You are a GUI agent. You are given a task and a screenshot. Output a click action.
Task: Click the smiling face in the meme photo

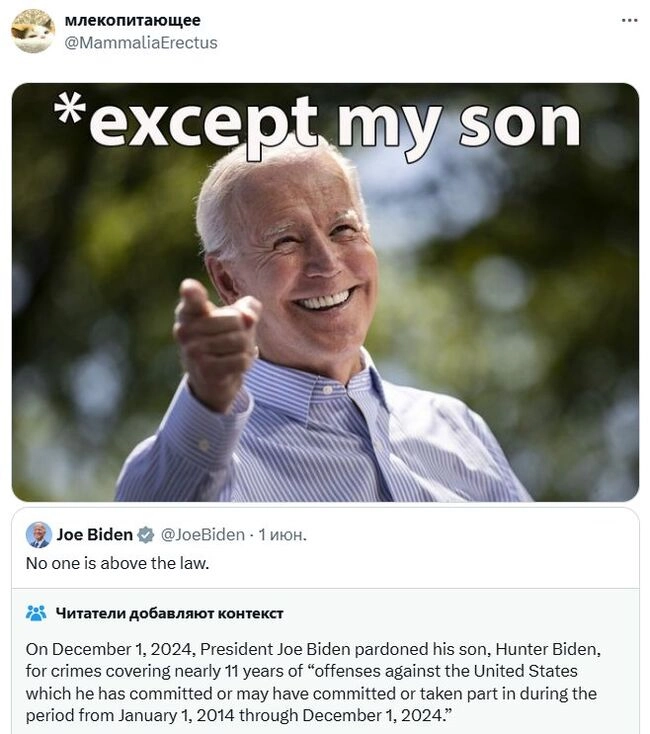pos(305,260)
